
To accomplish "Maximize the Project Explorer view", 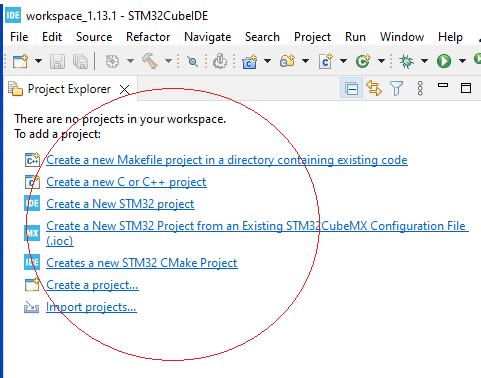I will pyautogui.click(x=466, y=88).
